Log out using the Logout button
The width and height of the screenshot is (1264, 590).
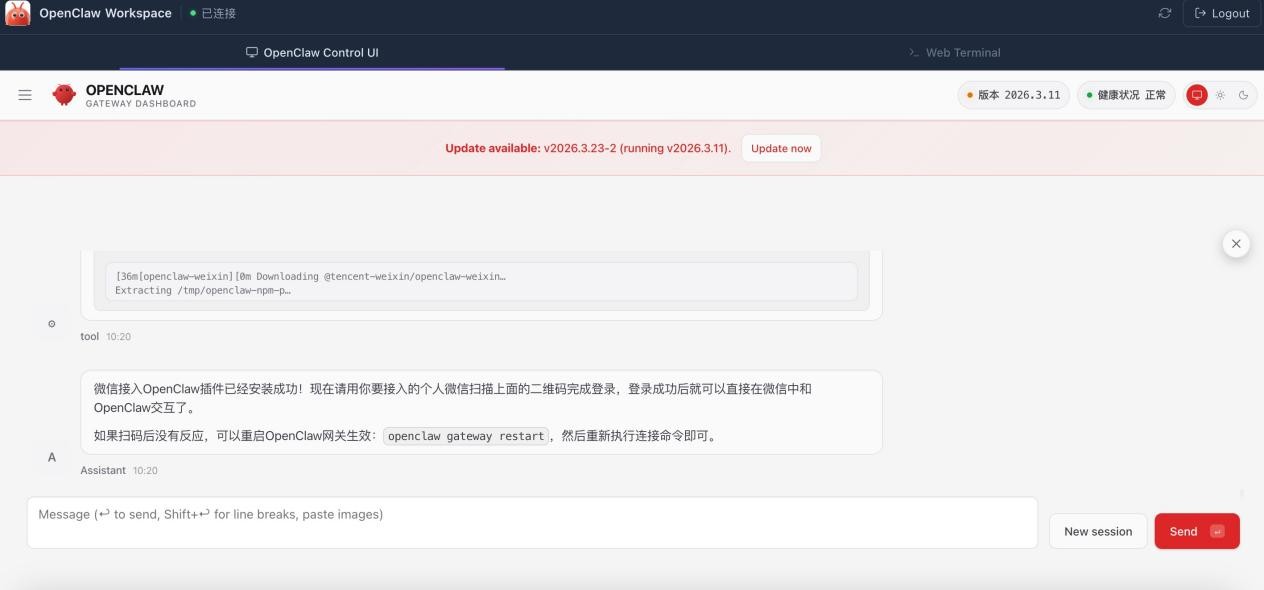point(1221,13)
